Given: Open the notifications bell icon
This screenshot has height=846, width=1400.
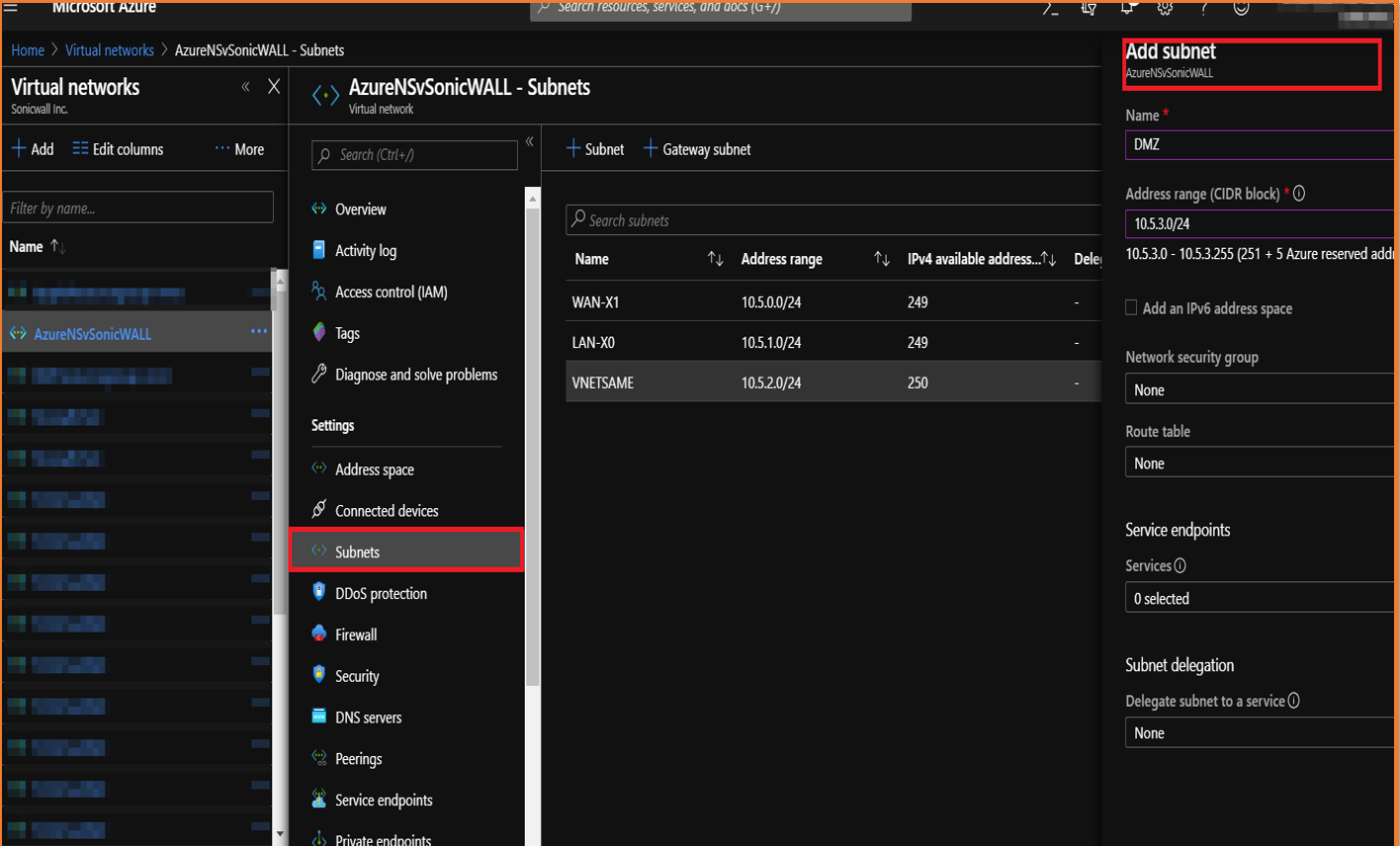Looking at the screenshot, I should pos(1127,9).
